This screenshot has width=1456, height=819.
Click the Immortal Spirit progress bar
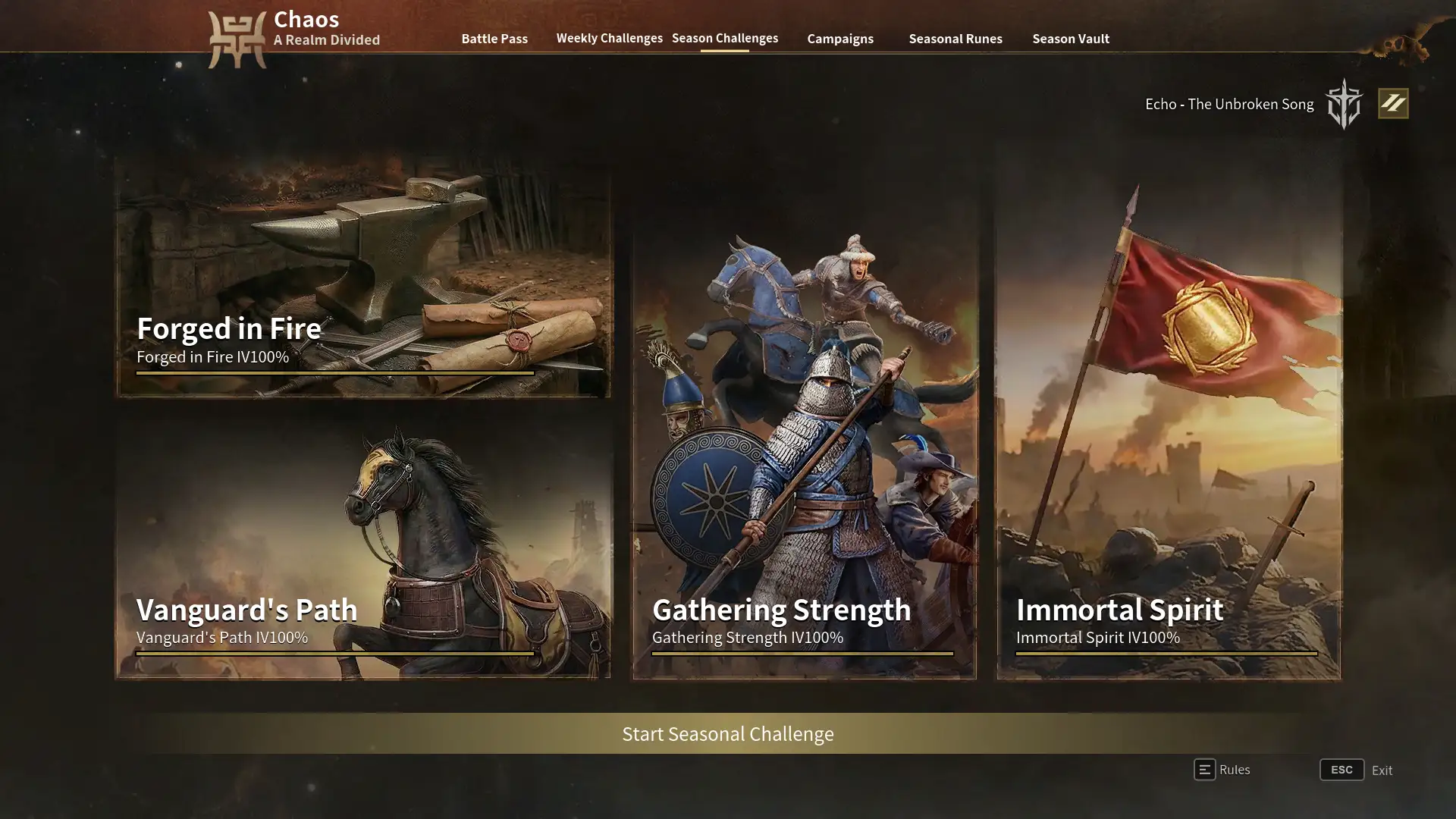(1166, 653)
